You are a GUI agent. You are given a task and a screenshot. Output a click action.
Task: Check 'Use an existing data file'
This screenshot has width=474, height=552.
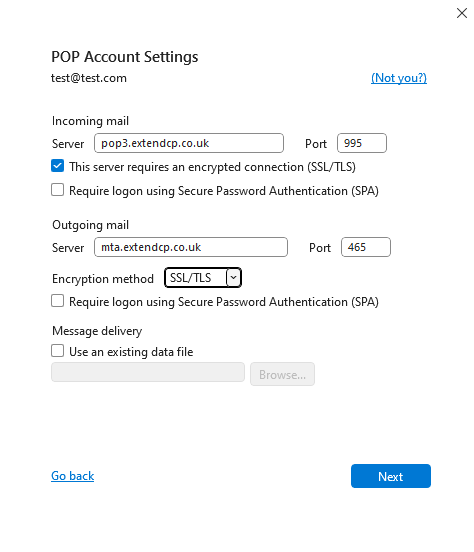(57, 351)
